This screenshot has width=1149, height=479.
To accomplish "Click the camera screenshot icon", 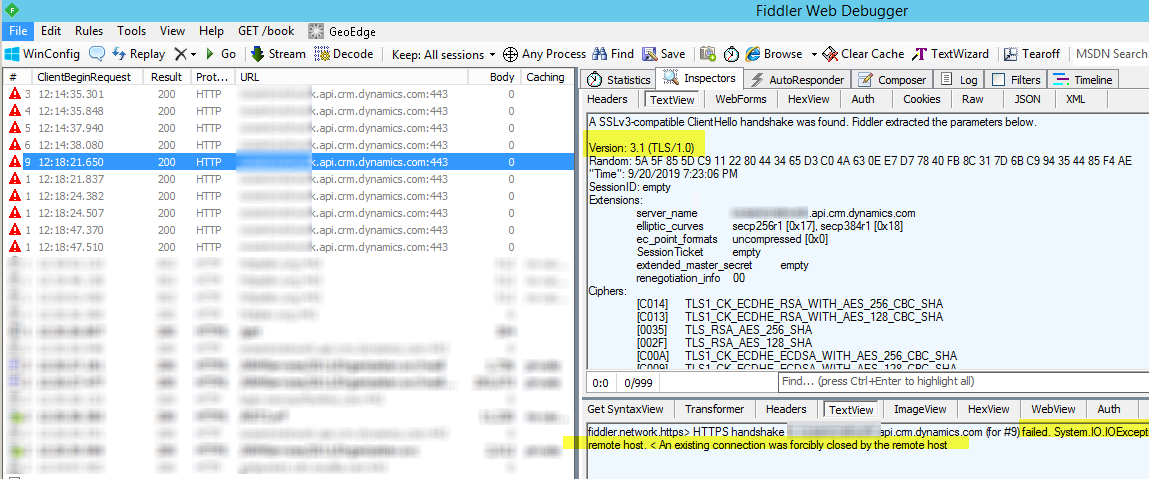I will (x=708, y=54).
